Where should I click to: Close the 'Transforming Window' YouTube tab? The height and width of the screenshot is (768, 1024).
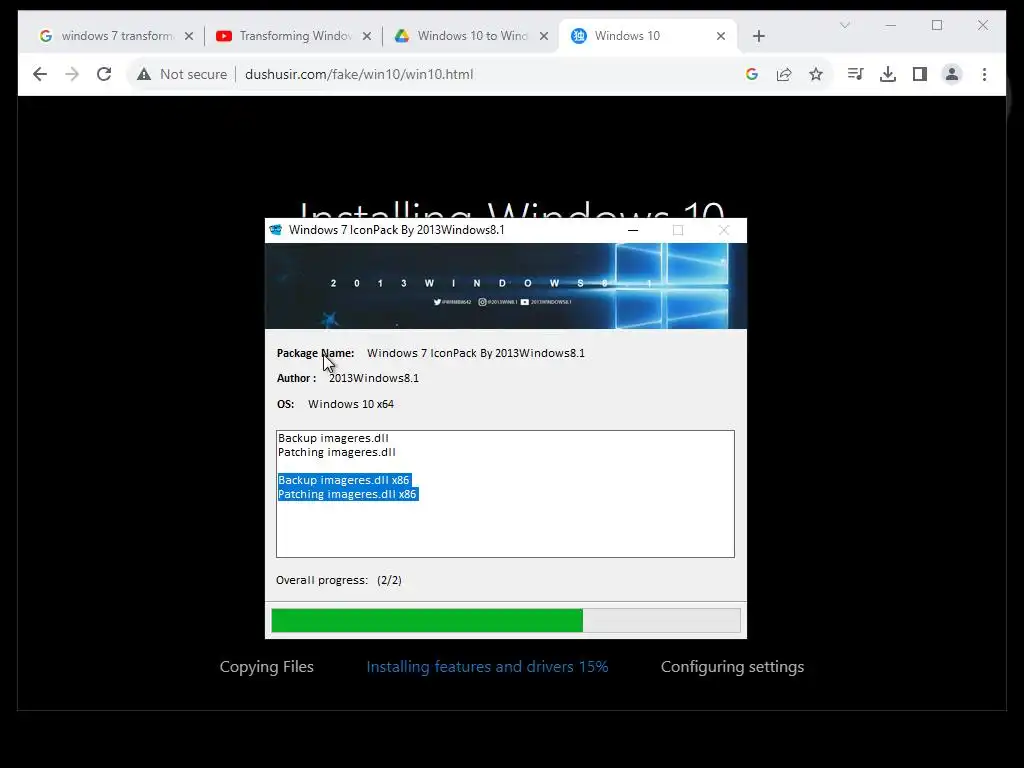tap(366, 37)
